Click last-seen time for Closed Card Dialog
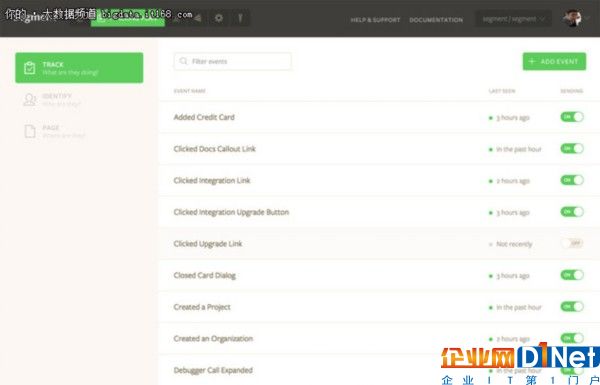Image resolution: width=600 pixels, height=385 pixels. point(513,276)
